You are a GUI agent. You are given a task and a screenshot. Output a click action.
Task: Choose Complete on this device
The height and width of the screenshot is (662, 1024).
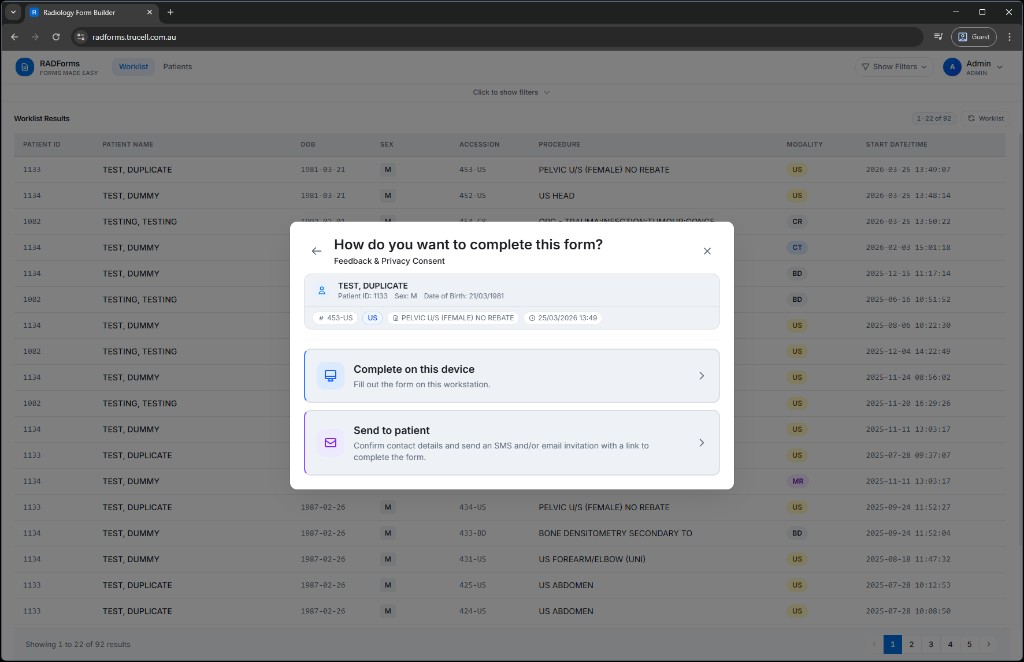pyautogui.click(x=512, y=376)
